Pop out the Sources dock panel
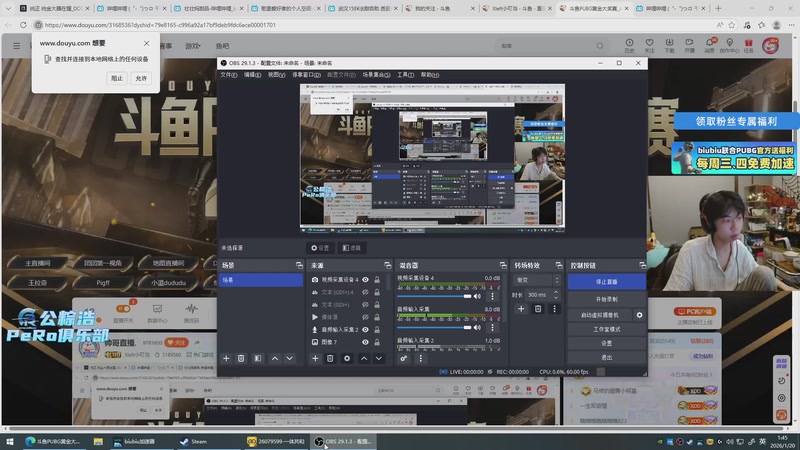 (388, 265)
